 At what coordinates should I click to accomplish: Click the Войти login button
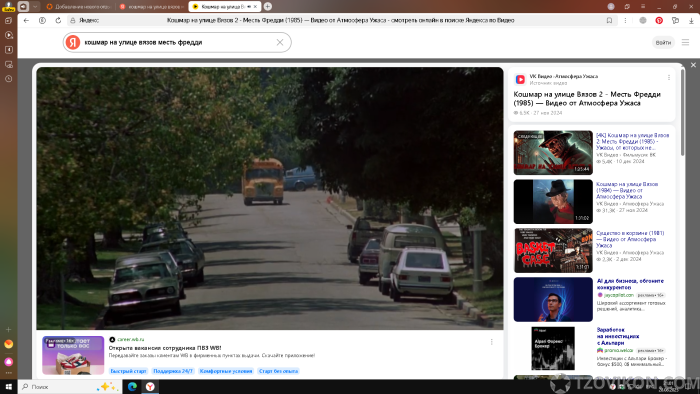coord(663,42)
